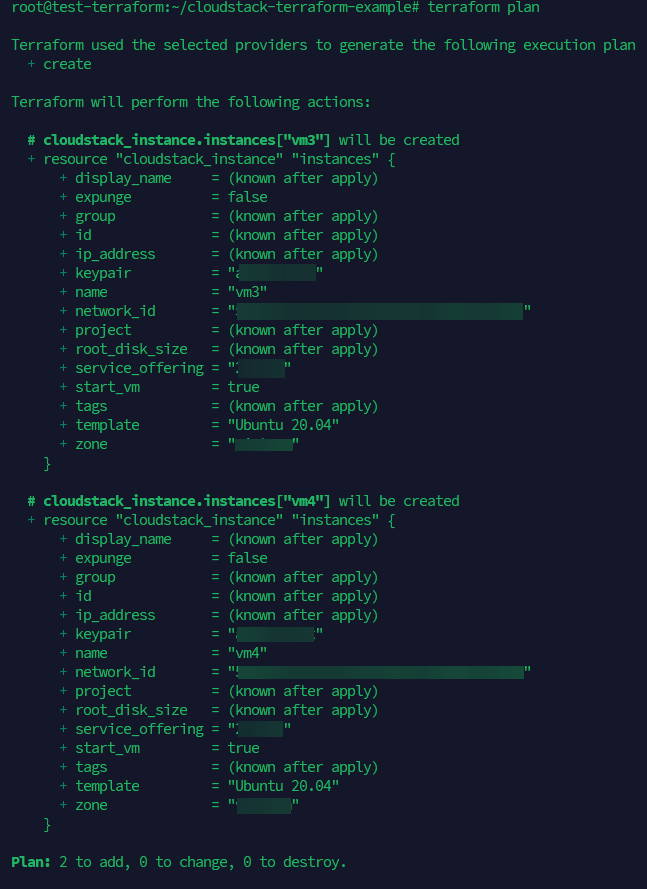Click the "Plan: 2 to add" summary line
Viewport: 647px width, 889px height.
179,862
